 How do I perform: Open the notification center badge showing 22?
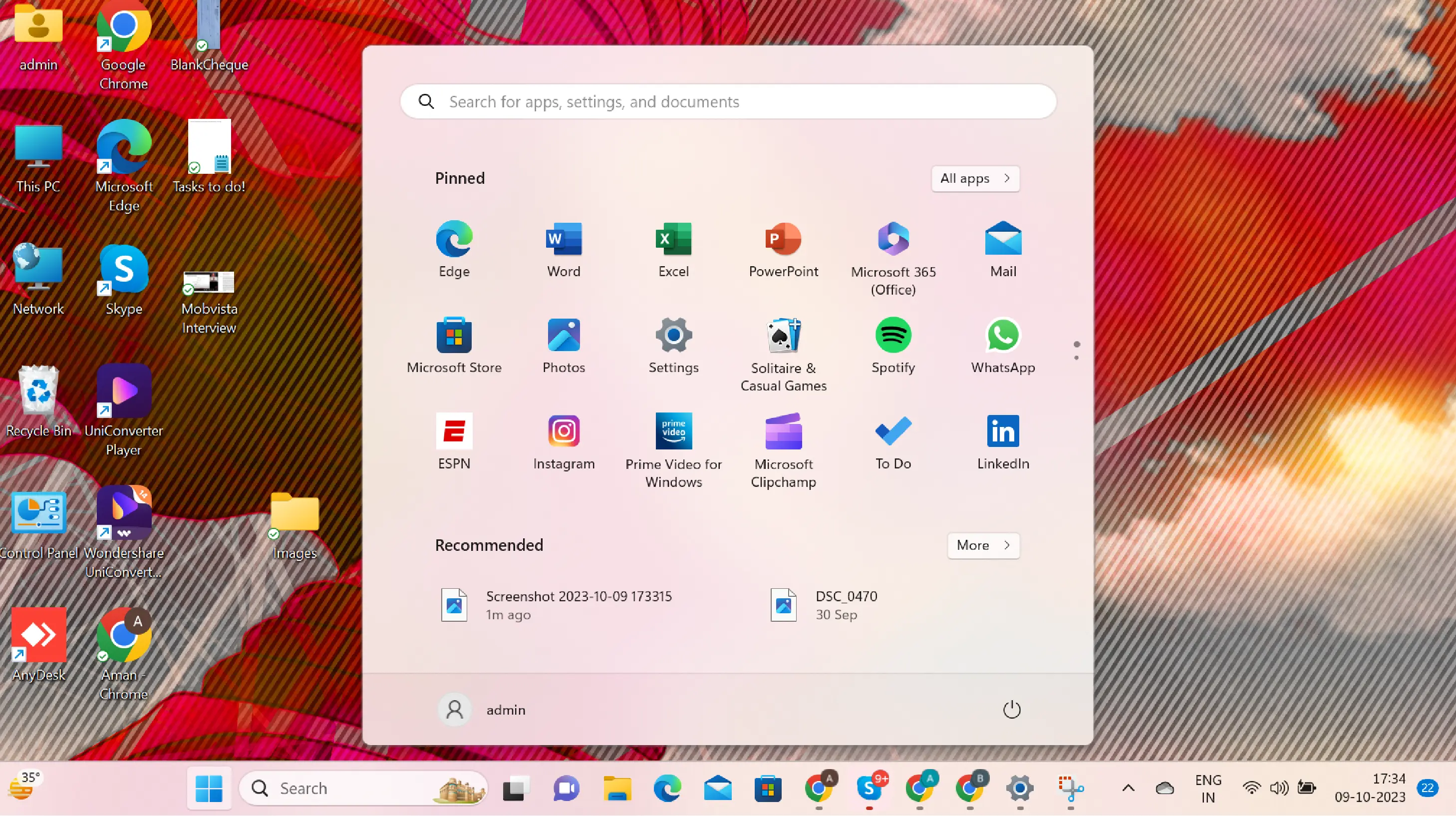(1427, 788)
